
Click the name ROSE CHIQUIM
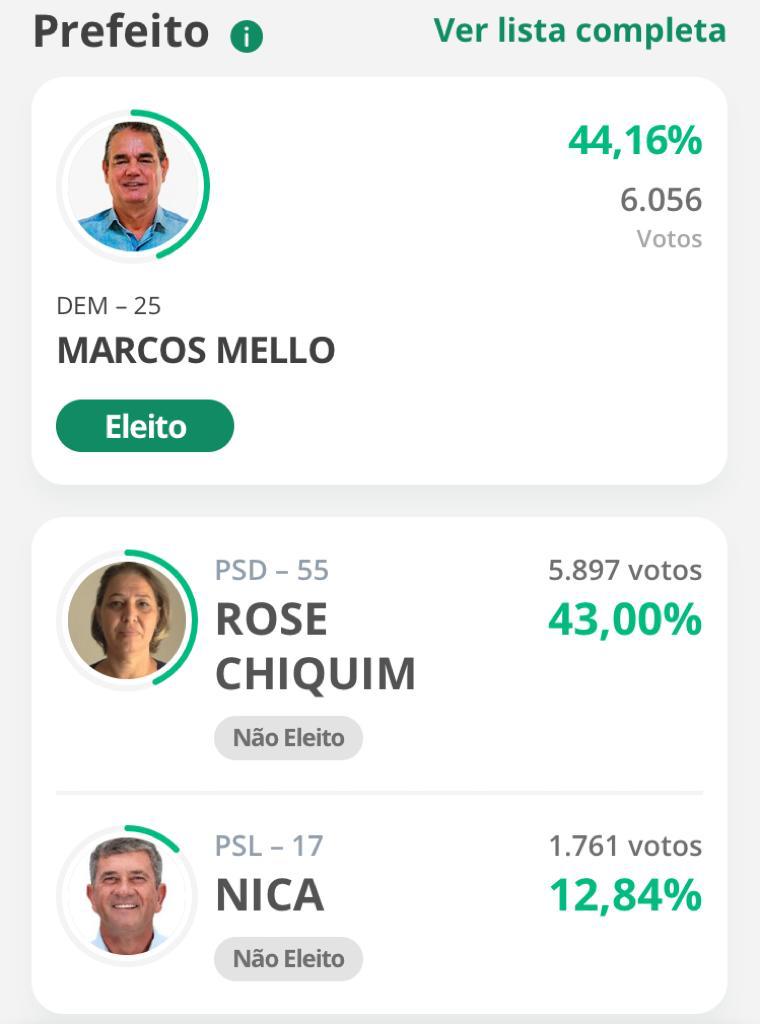coord(315,646)
